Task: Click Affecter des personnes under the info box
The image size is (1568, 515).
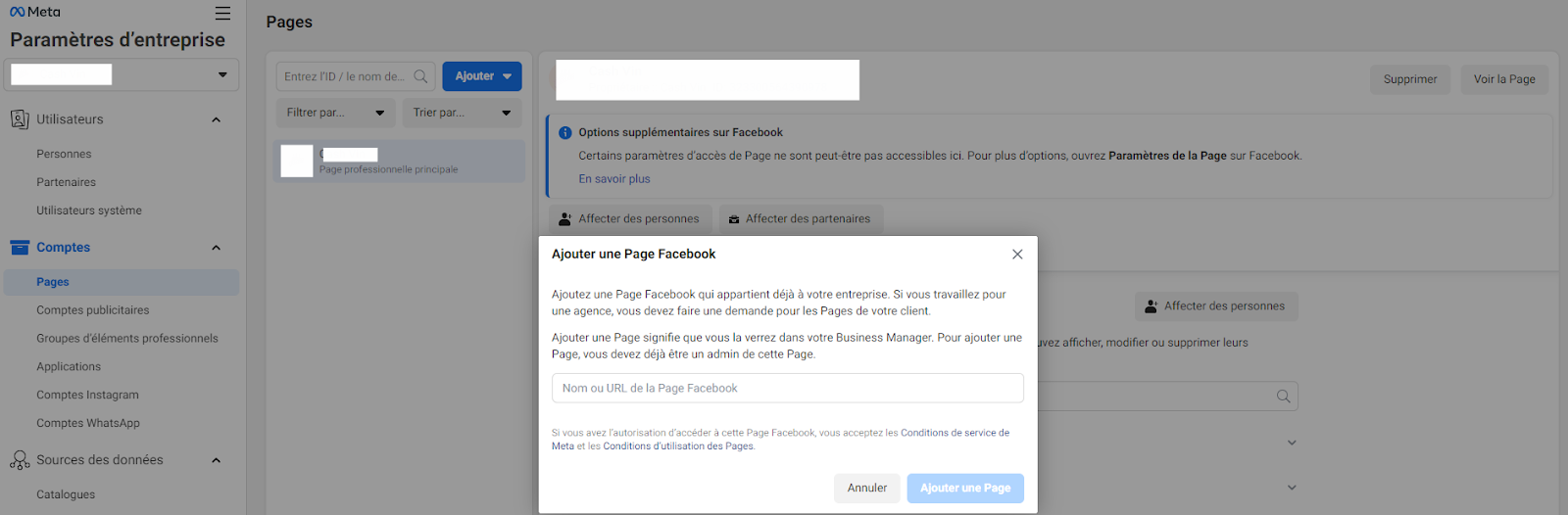Action: pyautogui.click(x=629, y=219)
